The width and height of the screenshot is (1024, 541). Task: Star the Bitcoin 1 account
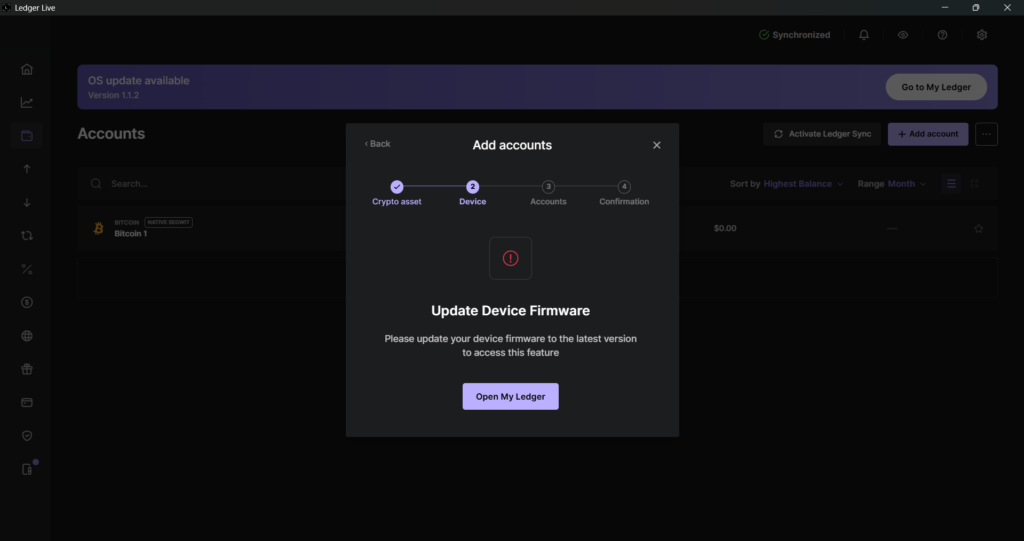978,229
